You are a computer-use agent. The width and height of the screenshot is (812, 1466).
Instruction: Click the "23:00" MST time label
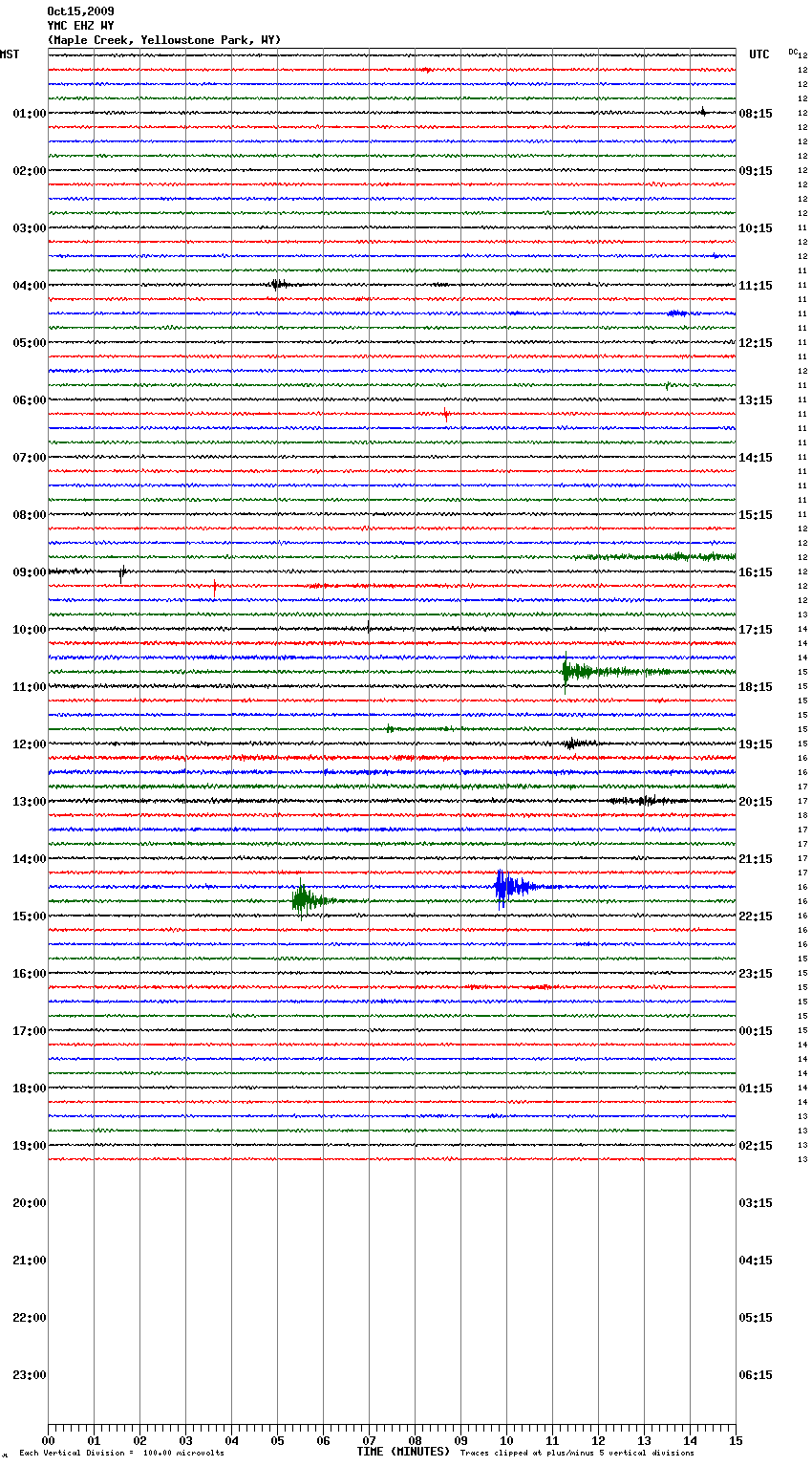[x=29, y=1375]
